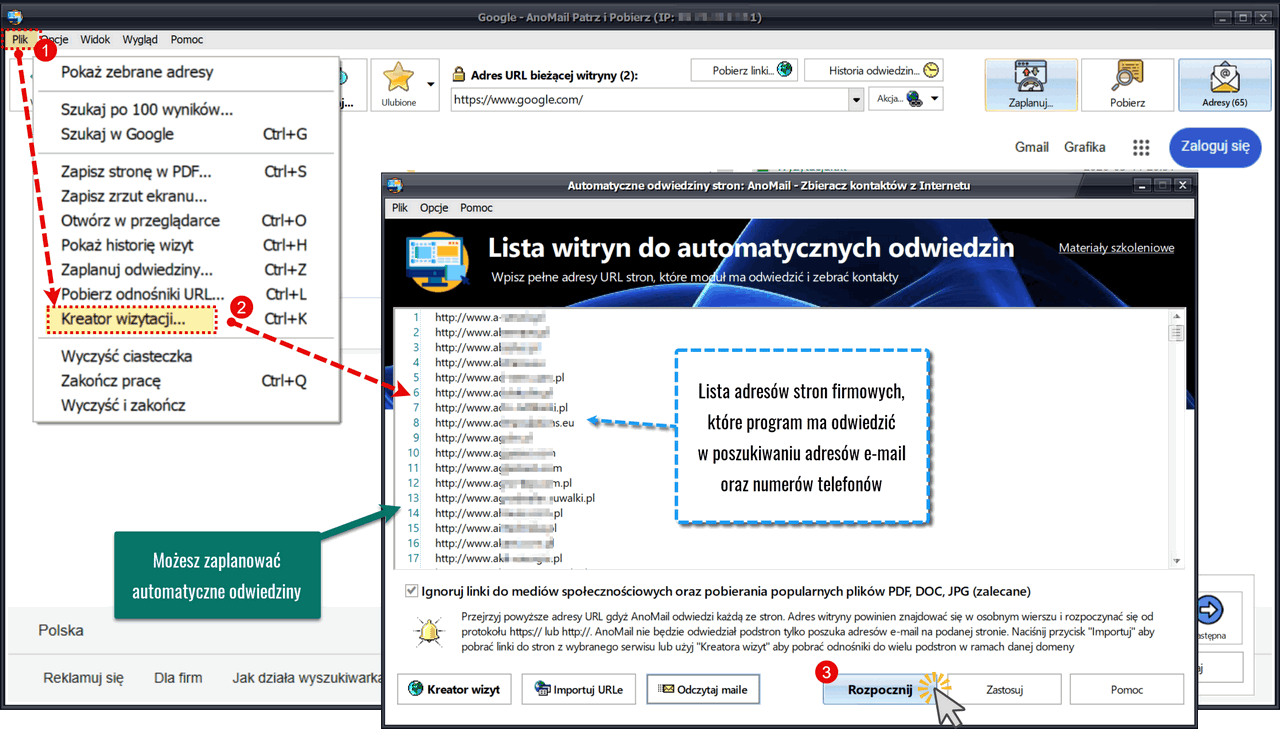Click the main window AnoMail title bar icon

[x=14, y=16]
